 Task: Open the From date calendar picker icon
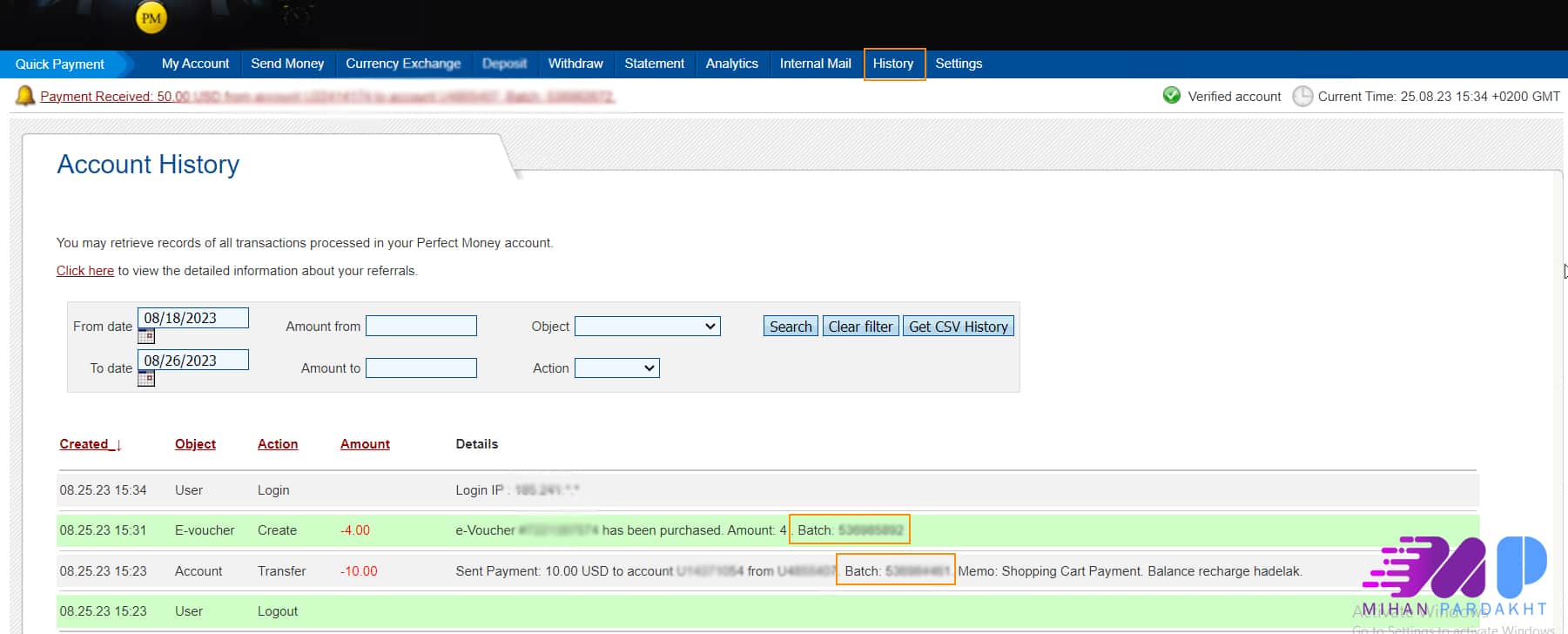[x=146, y=337]
